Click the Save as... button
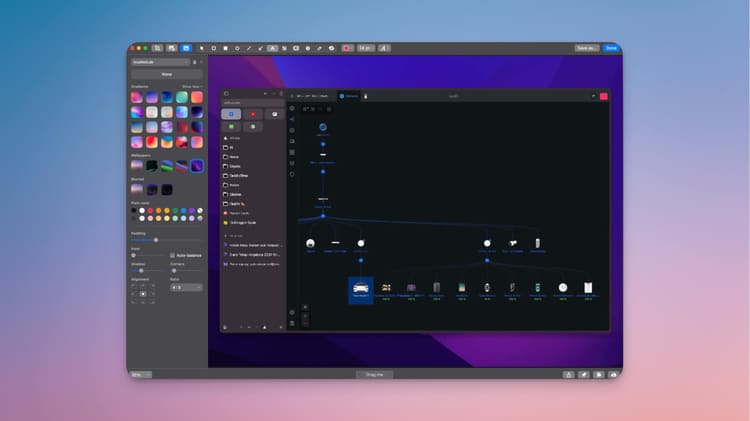This screenshot has height=421, width=750. coord(586,48)
